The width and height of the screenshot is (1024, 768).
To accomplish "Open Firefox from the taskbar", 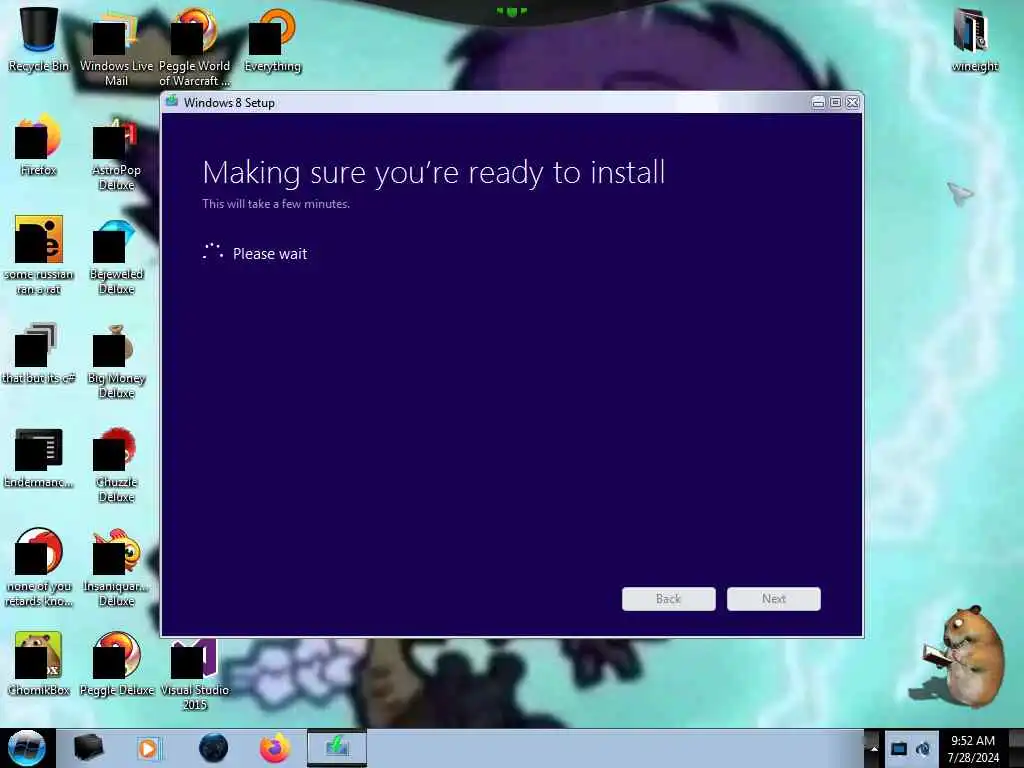I will [275, 748].
